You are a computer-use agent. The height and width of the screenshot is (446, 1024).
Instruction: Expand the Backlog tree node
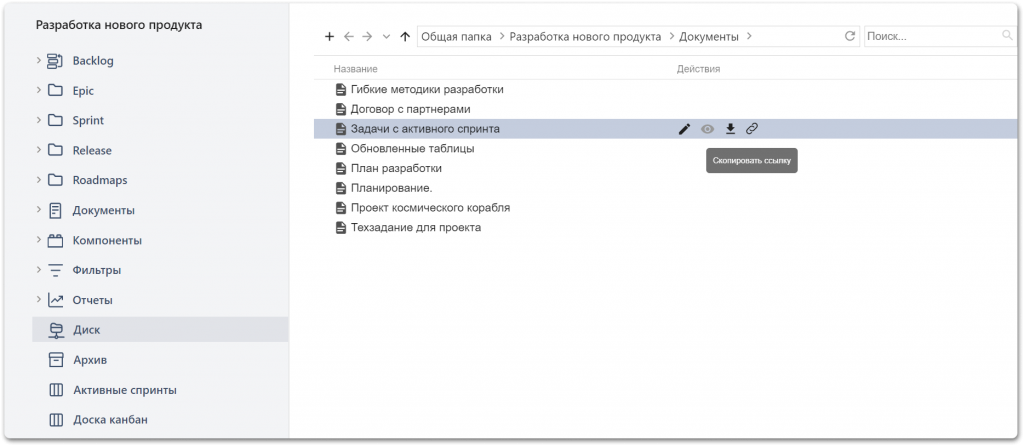[x=39, y=61]
